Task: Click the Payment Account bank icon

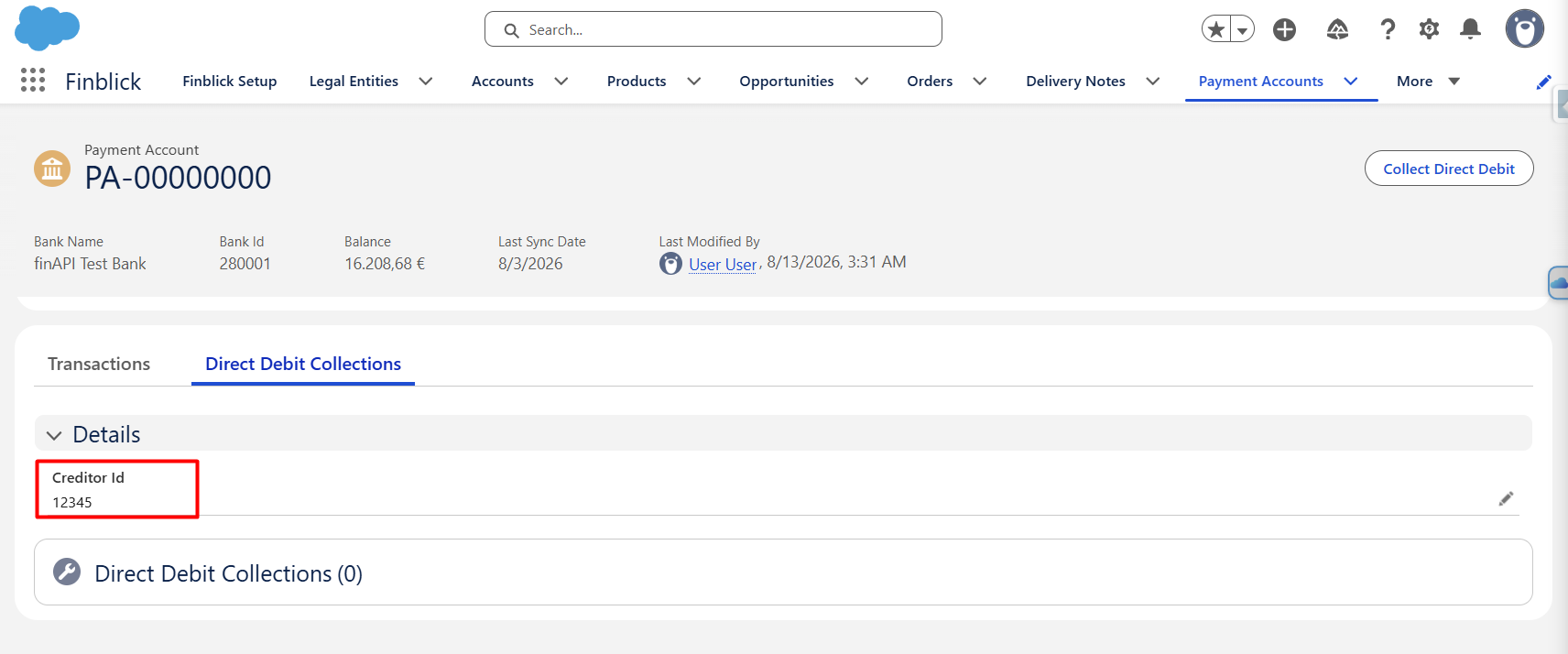Action: [52, 169]
